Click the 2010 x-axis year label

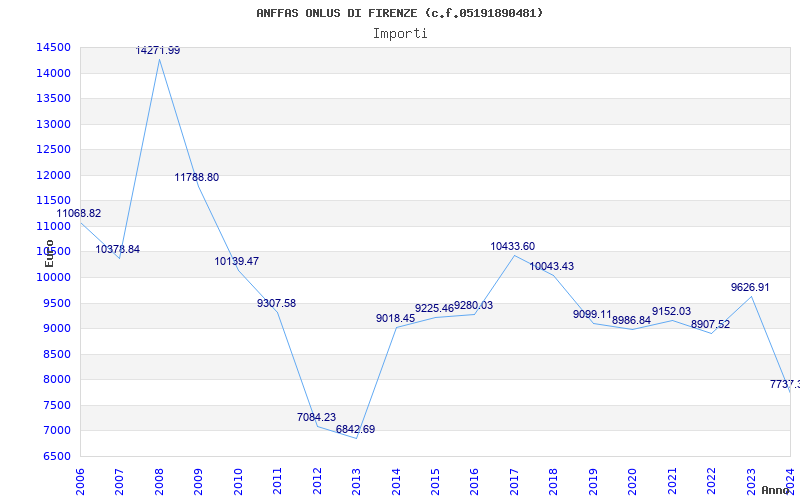pyautogui.click(x=238, y=481)
